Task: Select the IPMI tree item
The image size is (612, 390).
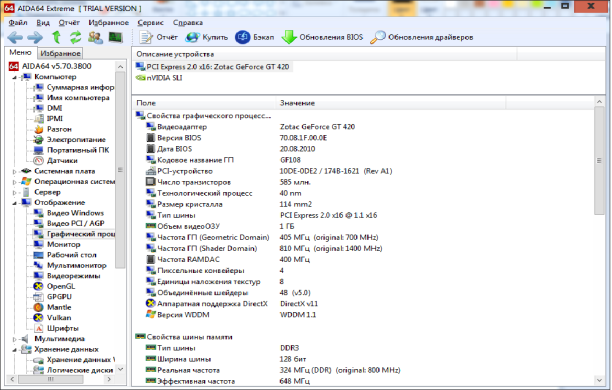Action: pyautogui.click(x=55, y=119)
